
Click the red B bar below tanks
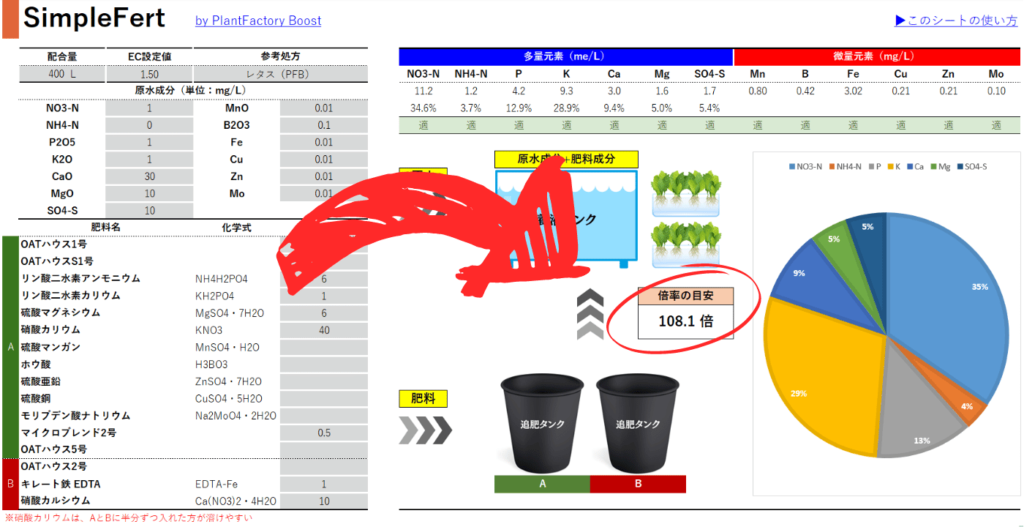(637, 484)
